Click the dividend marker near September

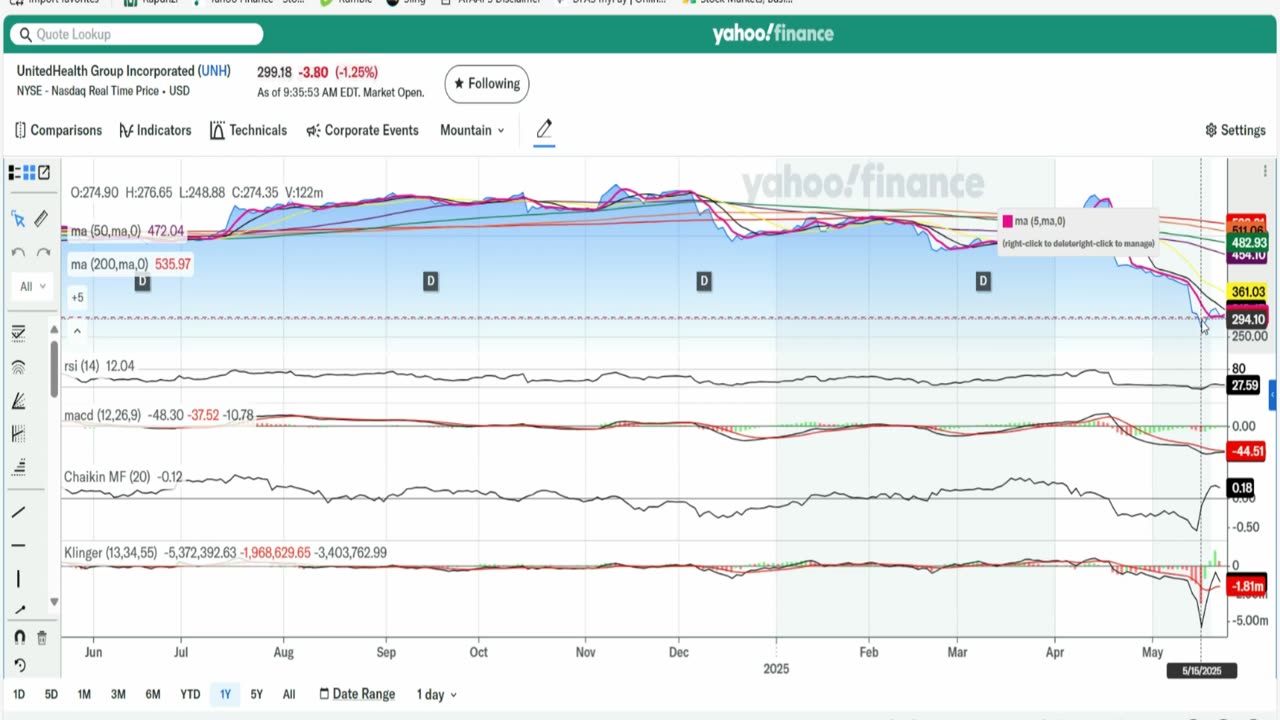(x=431, y=282)
